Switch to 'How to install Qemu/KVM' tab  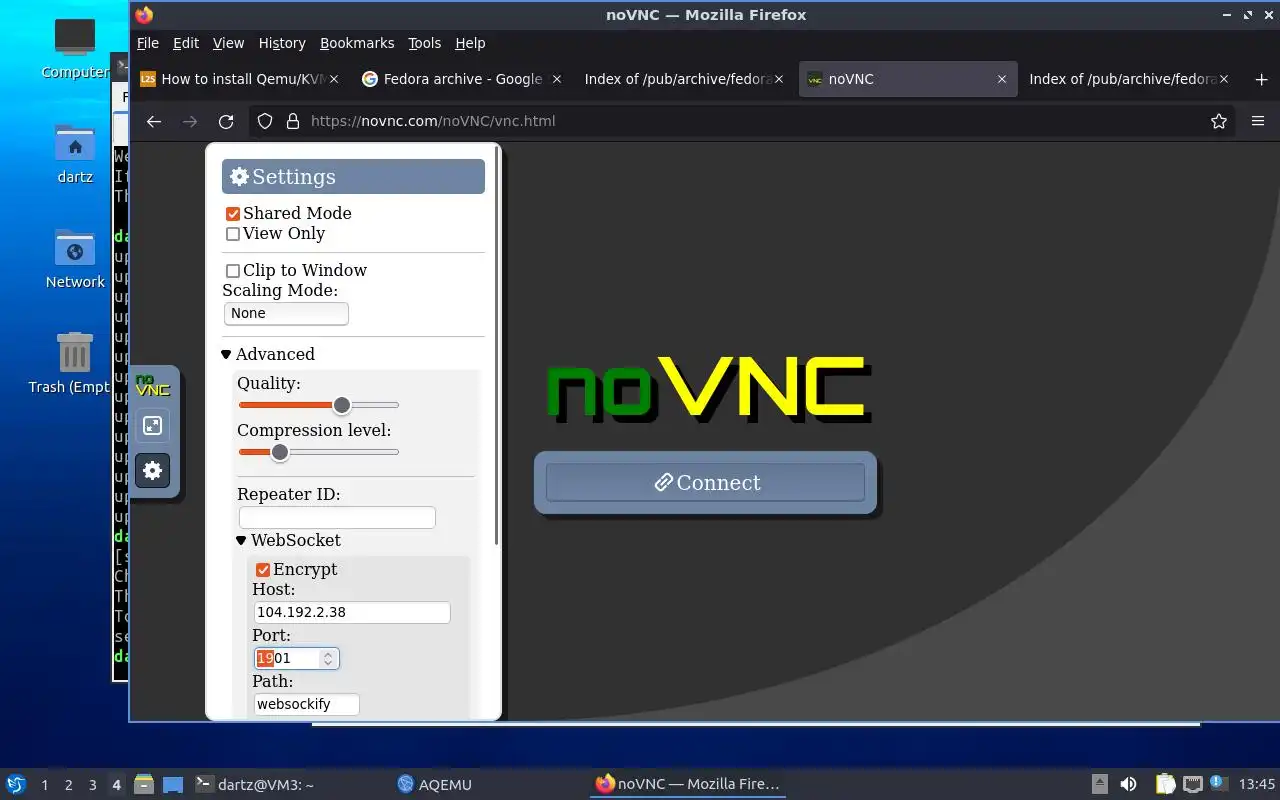click(240, 79)
